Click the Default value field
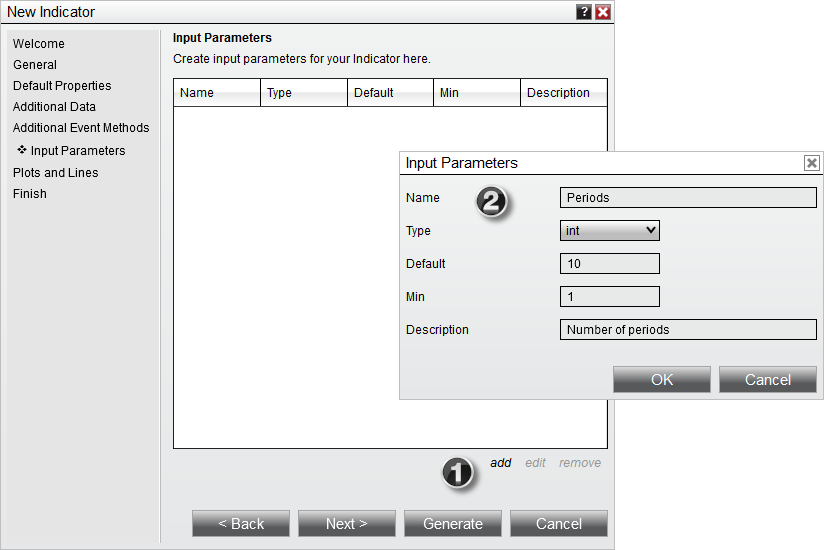The height and width of the screenshot is (550, 824). tap(609, 264)
